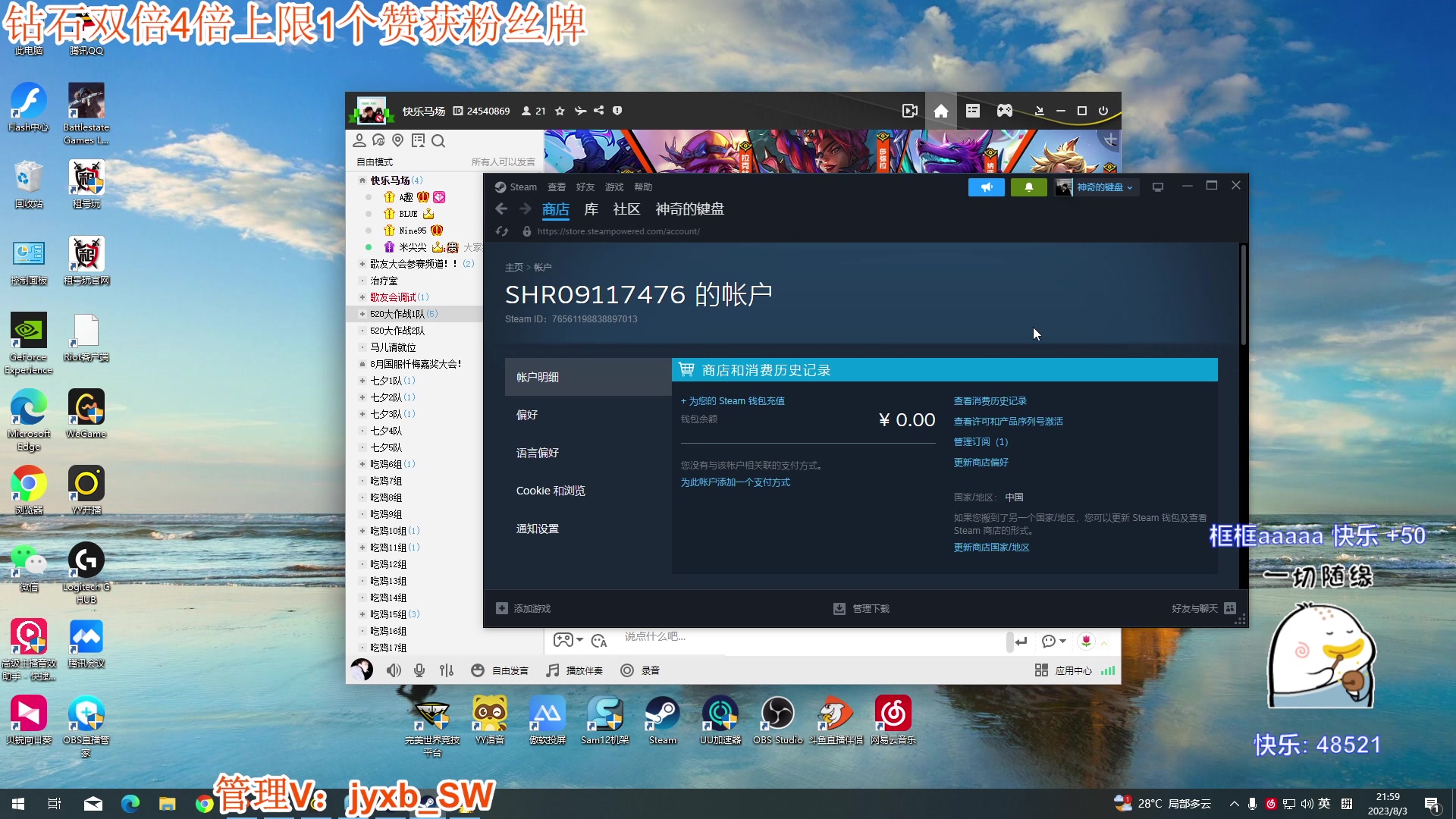
Task: Open Microsoft Edge from taskbar
Action: click(130, 804)
